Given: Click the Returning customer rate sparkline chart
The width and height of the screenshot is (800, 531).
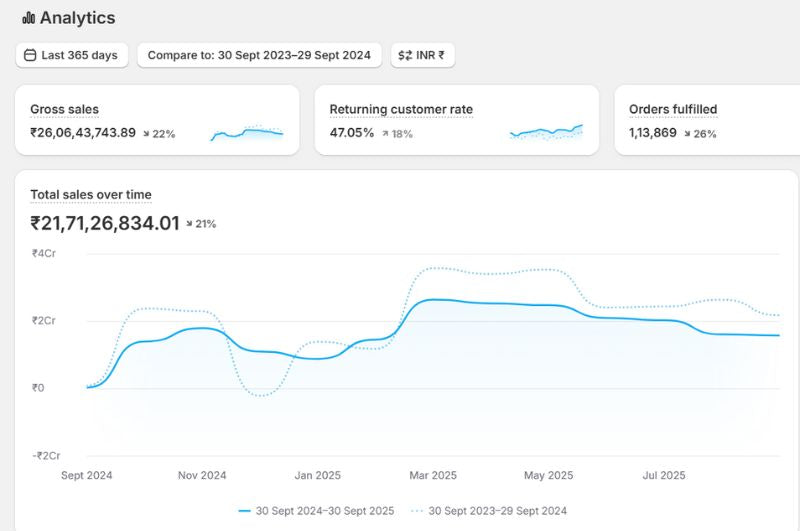Looking at the screenshot, I should click(546, 132).
